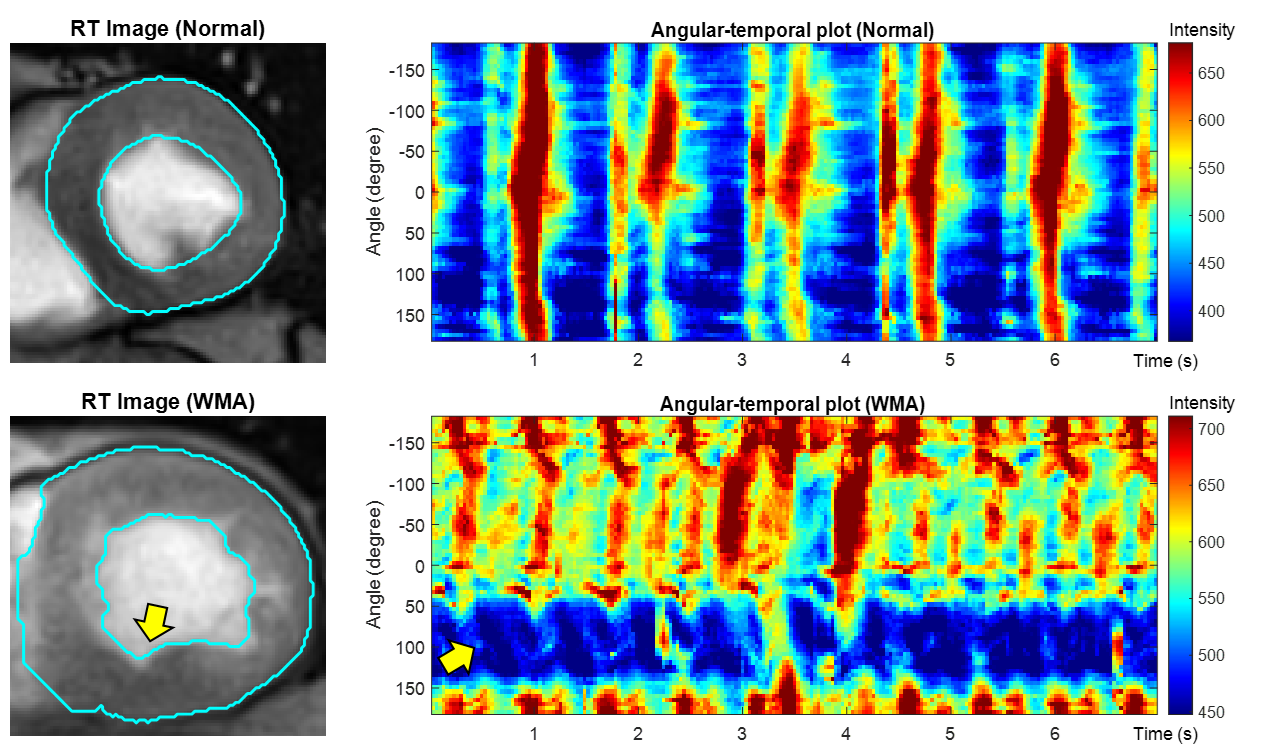Select the top MRI short-axis image
1264x747 pixels.
[x=167, y=202]
